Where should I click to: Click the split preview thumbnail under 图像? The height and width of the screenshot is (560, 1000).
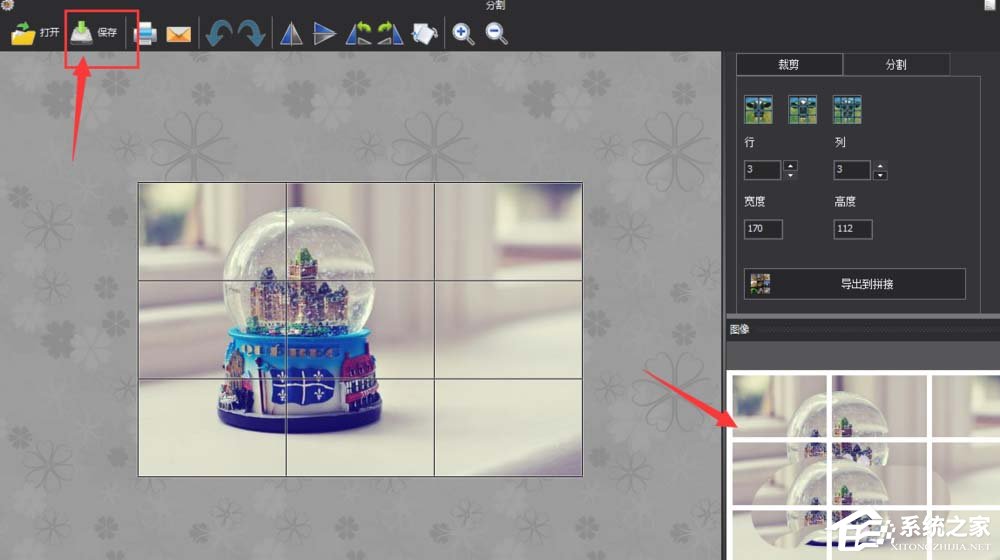click(x=863, y=466)
